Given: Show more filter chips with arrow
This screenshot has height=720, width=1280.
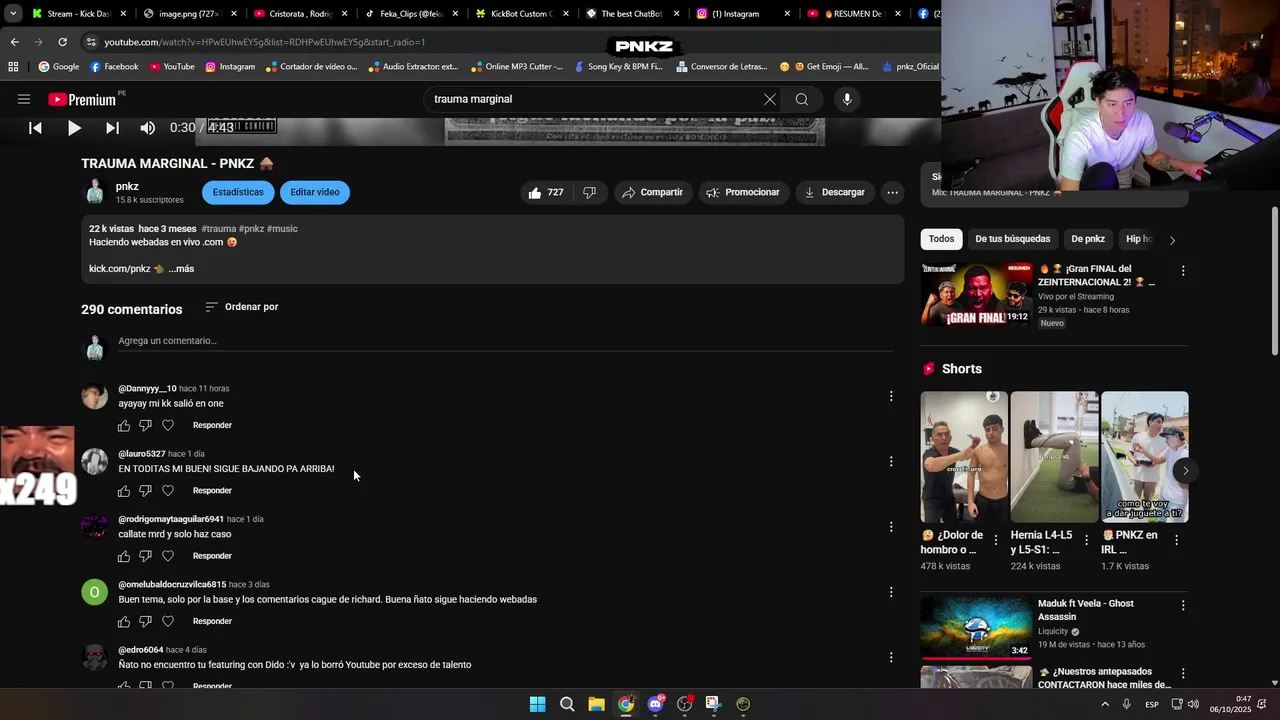Looking at the screenshot, I should click(1172, 240).
